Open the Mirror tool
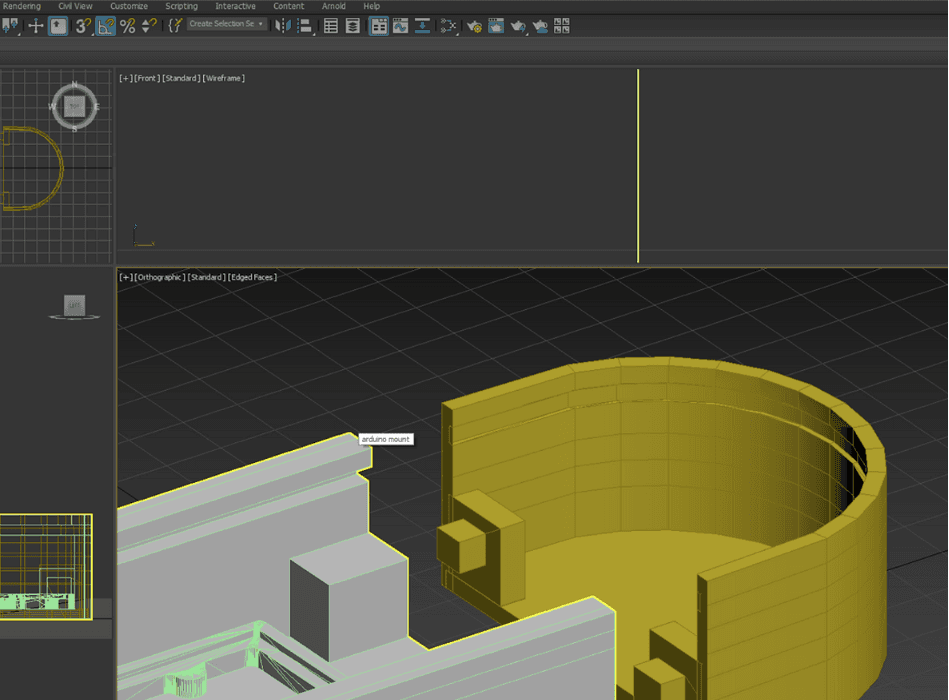The width and height of the screenshot is (949, 700). (283, 26)
